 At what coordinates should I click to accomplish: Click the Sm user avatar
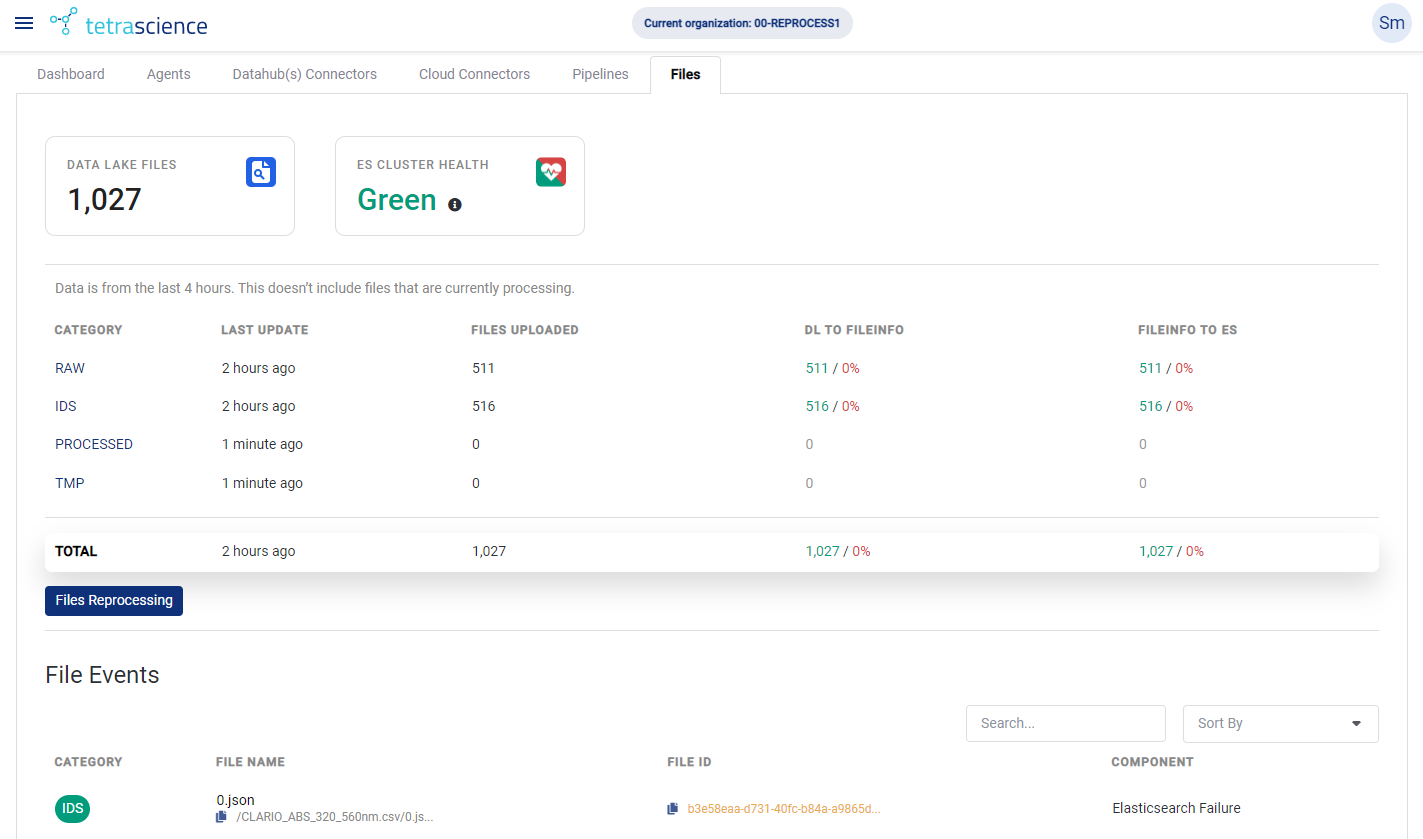(x=1391, y=23)
